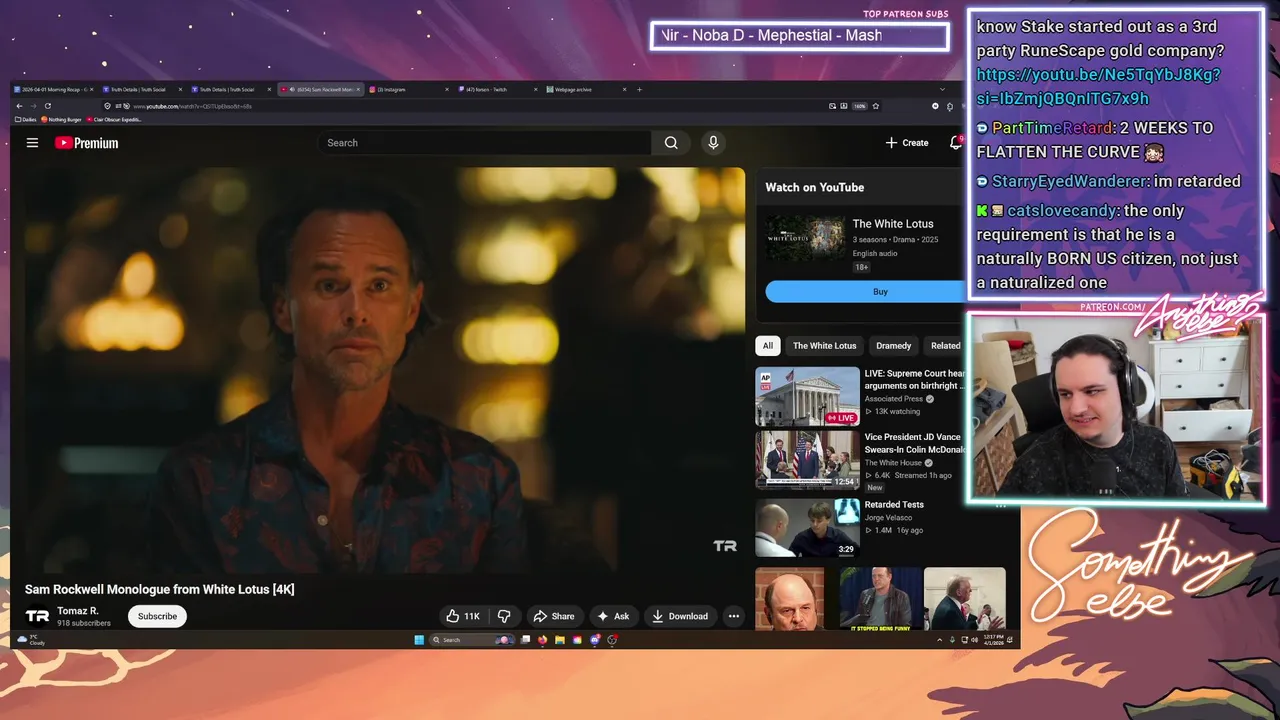Image resolution: width=1280 pixels, height=720 pixels.
Task: Open Tomaz R. channel avatar
Action: tap(37, 616)
